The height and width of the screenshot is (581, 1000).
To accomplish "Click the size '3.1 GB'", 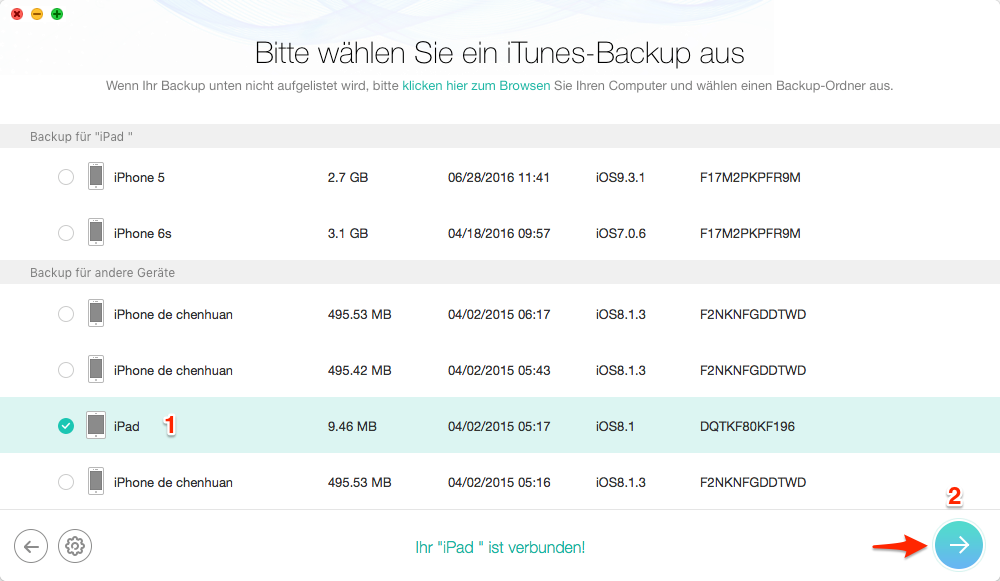I will point(348,233).
